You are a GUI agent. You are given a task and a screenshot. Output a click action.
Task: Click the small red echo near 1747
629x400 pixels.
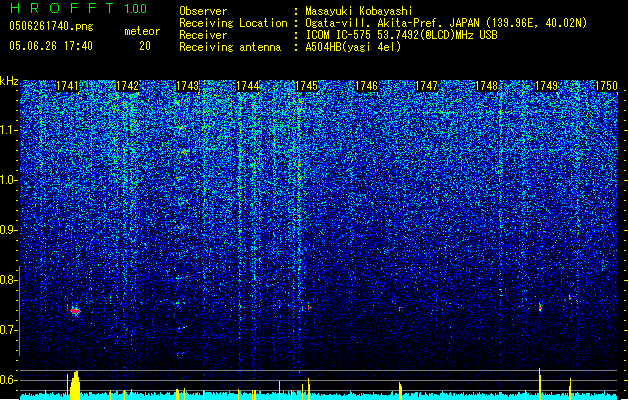(x=400, y=309)
